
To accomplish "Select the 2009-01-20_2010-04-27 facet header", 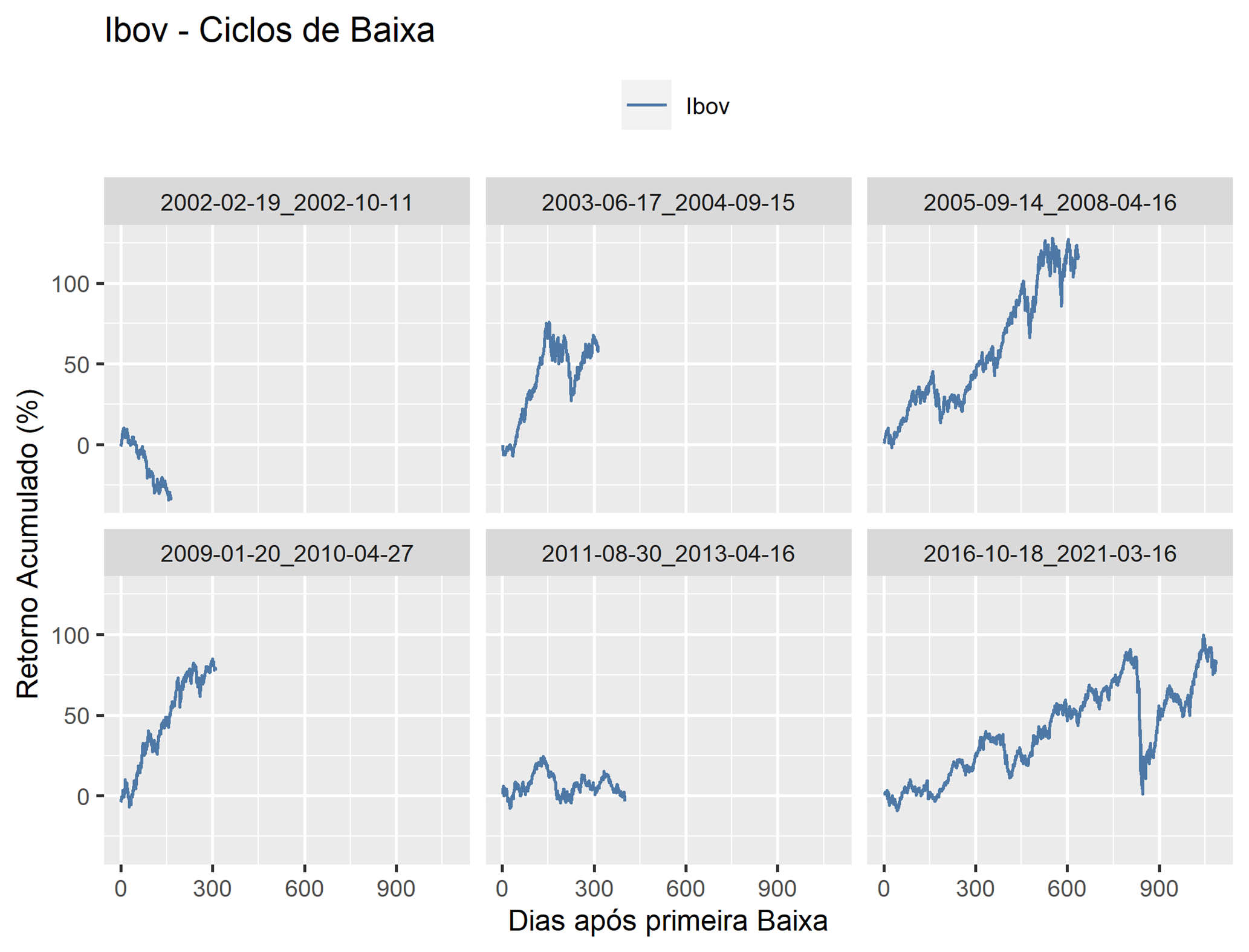I will click(x=287, y=553).
